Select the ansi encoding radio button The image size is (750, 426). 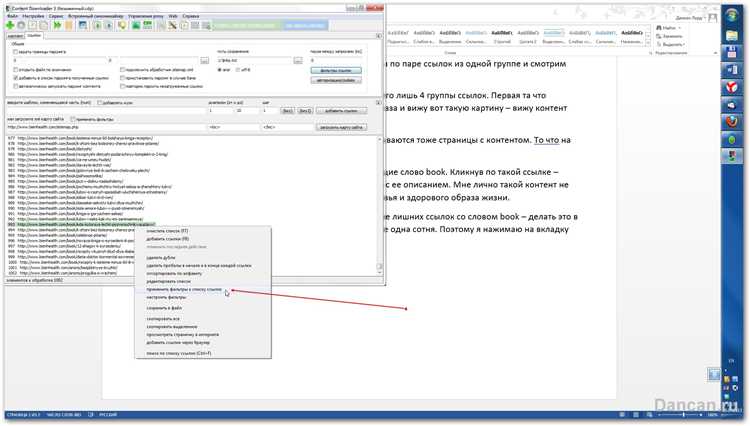pos(220,70)
